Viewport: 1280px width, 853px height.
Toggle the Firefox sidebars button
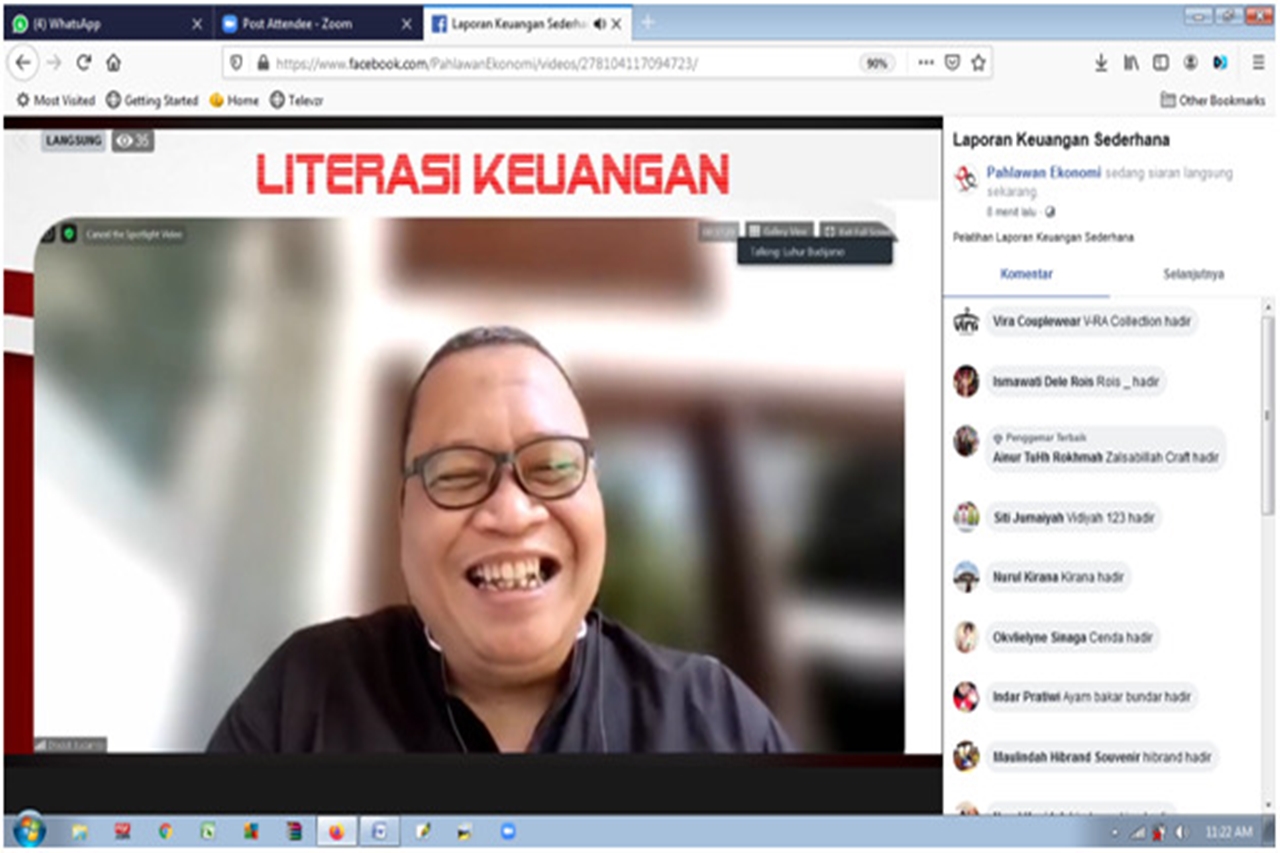coord(1160,62)
